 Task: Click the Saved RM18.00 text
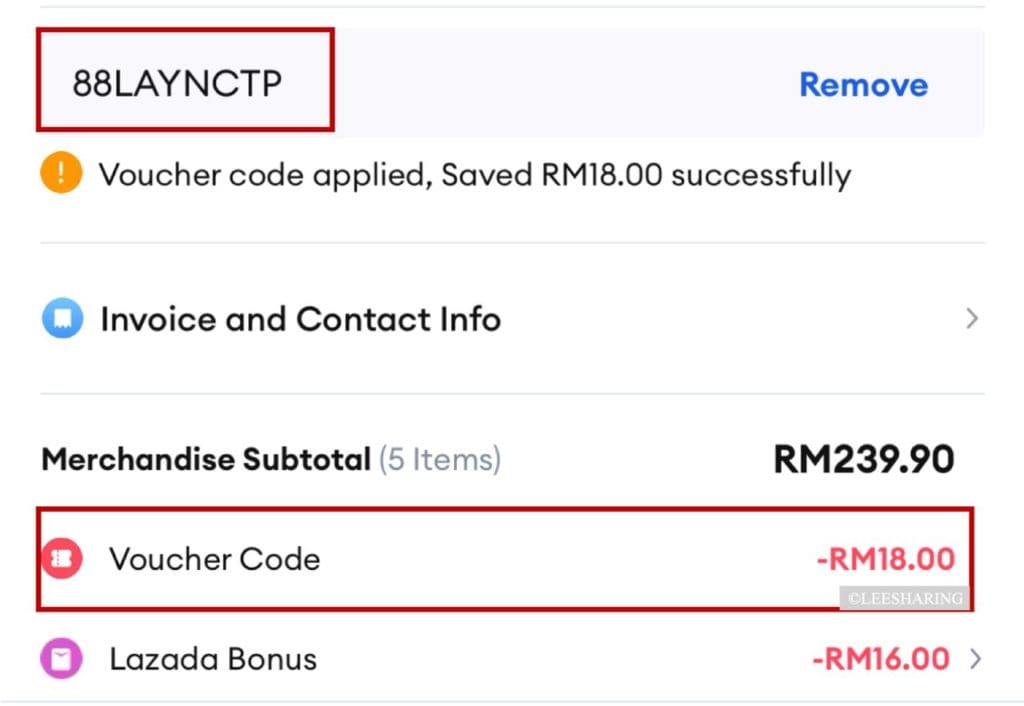[552, 174]
